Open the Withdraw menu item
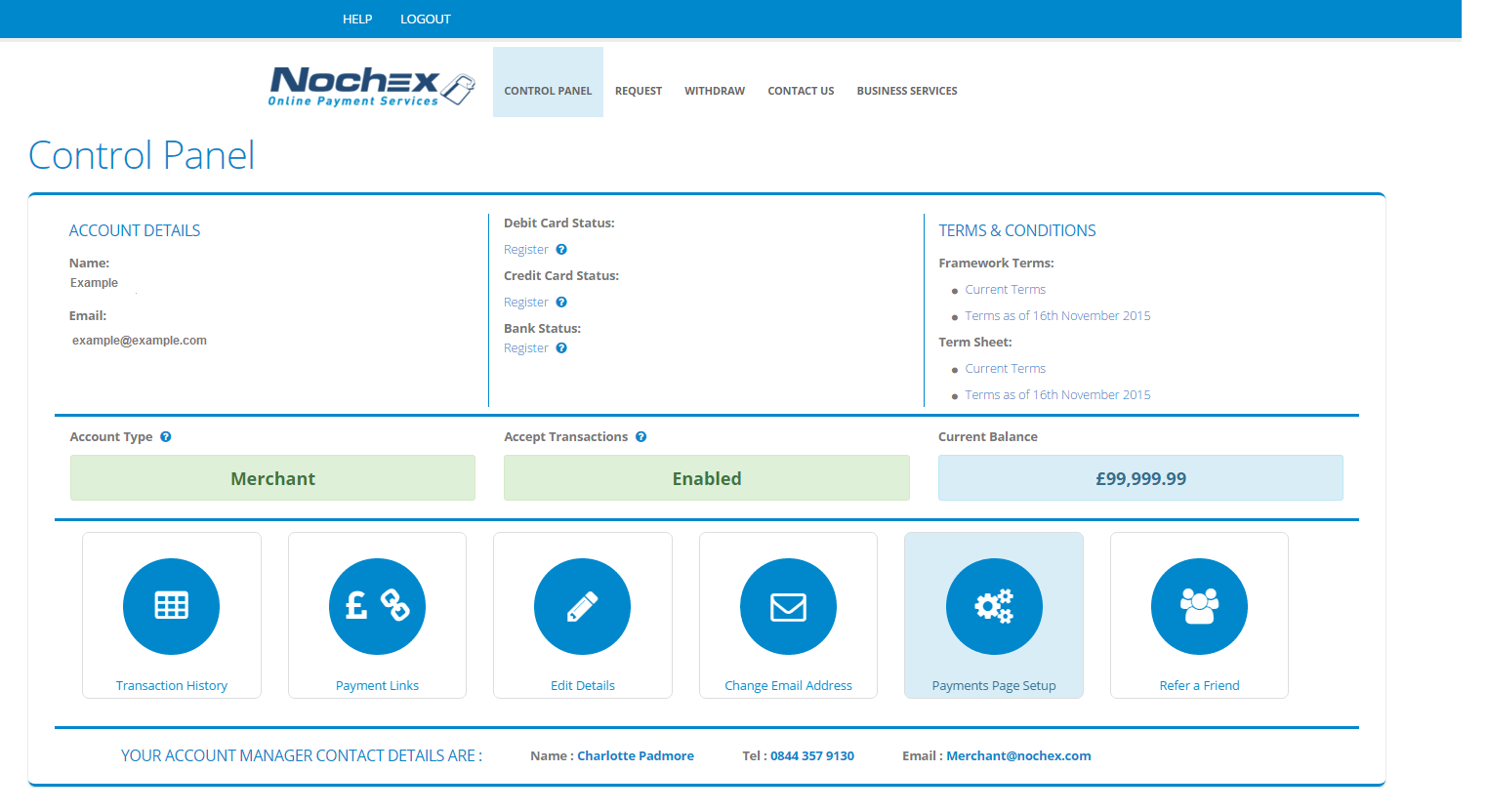The image size is (1488, 812). point(715,91)
